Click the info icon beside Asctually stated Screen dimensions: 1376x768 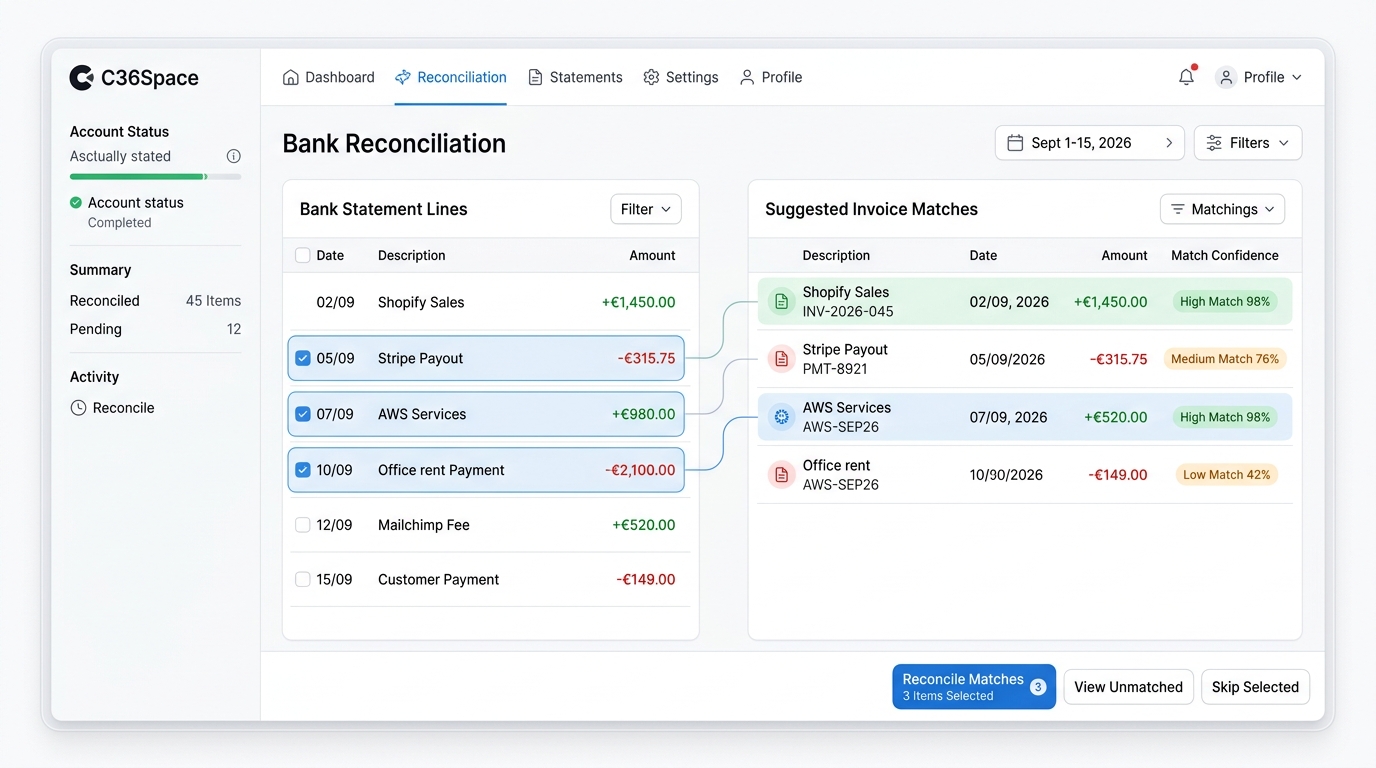234,156
